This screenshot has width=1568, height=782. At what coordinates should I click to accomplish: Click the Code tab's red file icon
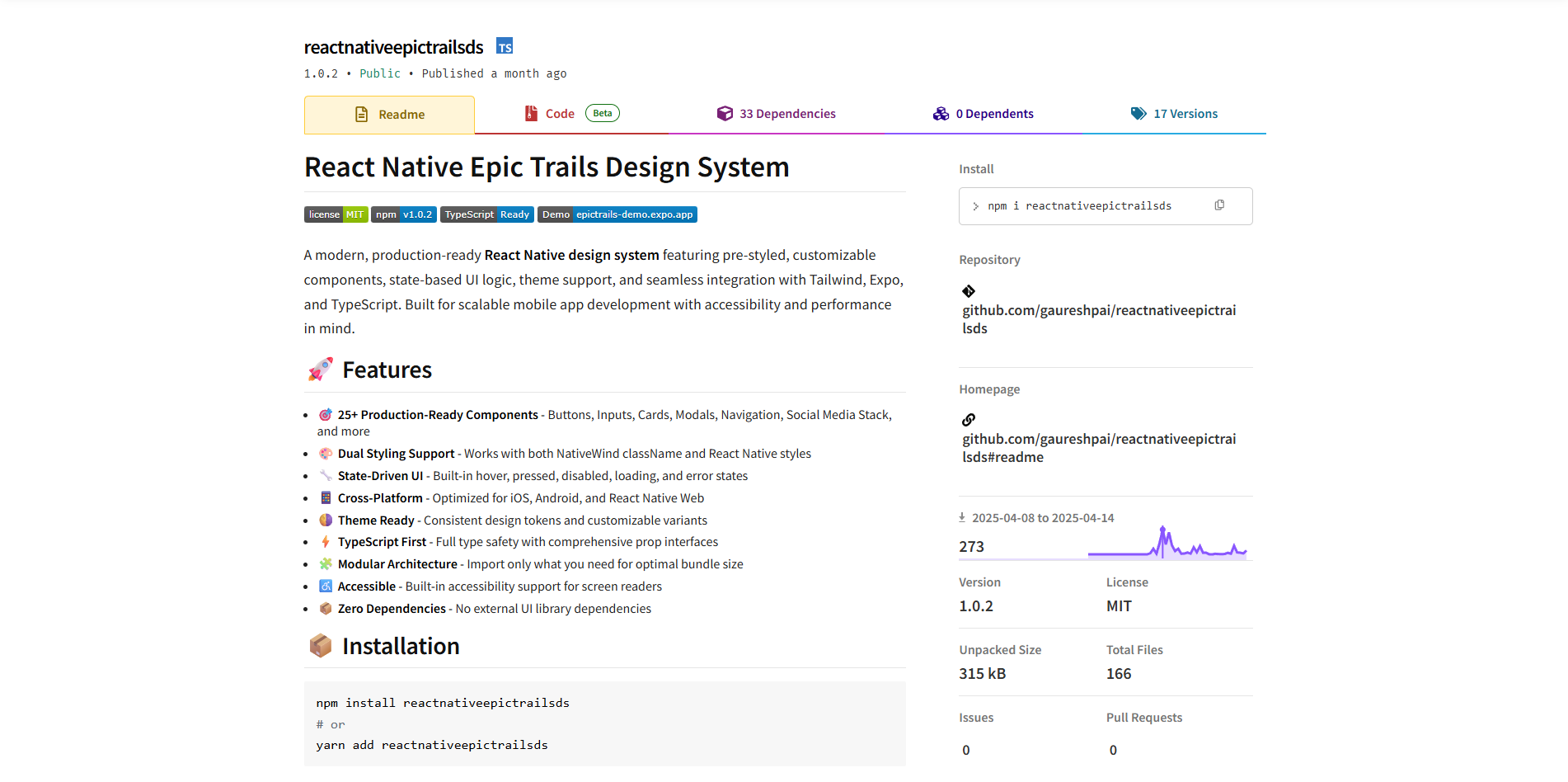[x=530, y=113]
